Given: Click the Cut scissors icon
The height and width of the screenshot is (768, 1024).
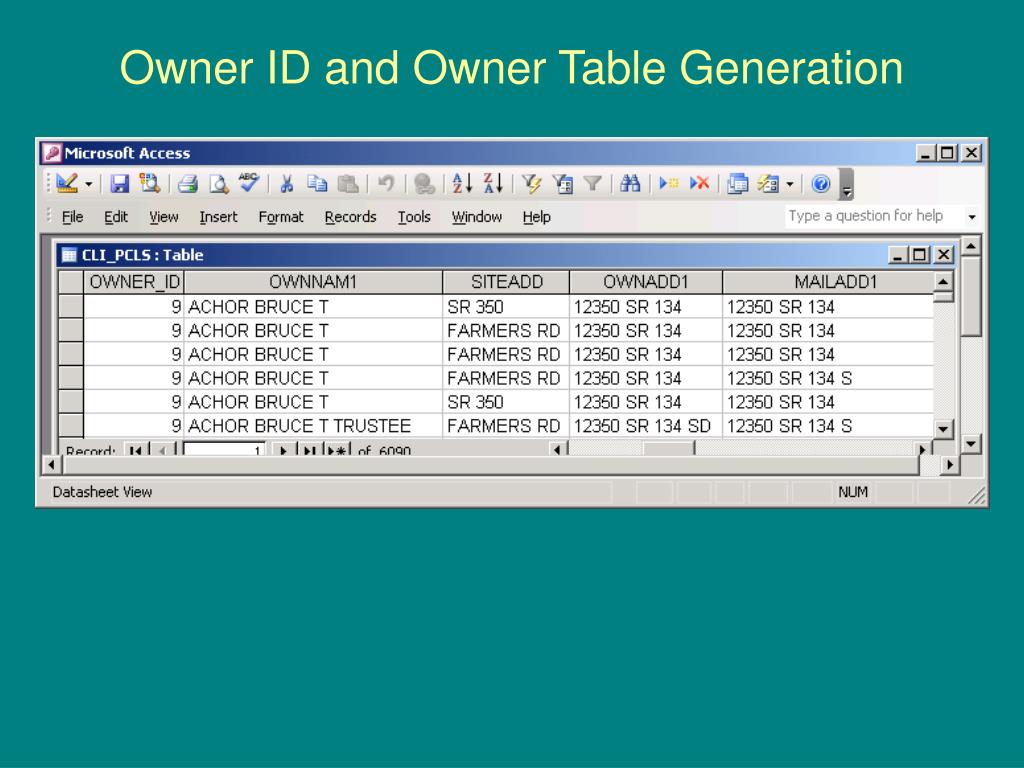Looking at the screenshot, I should [x=286, y=184].
